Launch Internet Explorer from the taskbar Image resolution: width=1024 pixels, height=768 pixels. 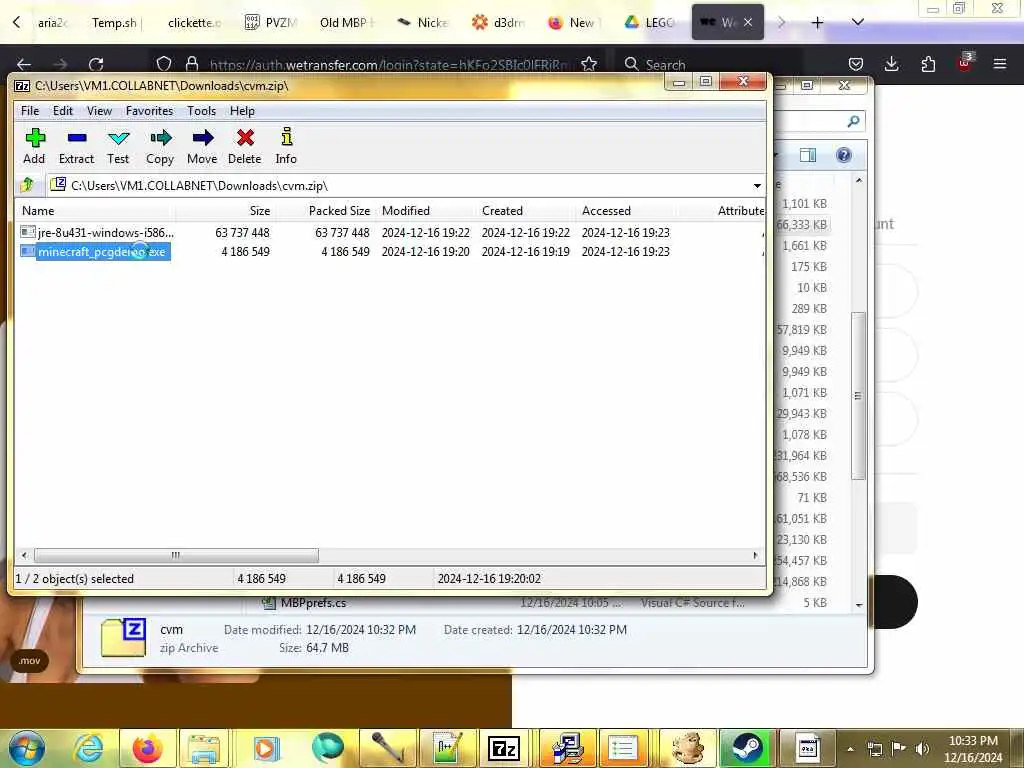(88, 748)
